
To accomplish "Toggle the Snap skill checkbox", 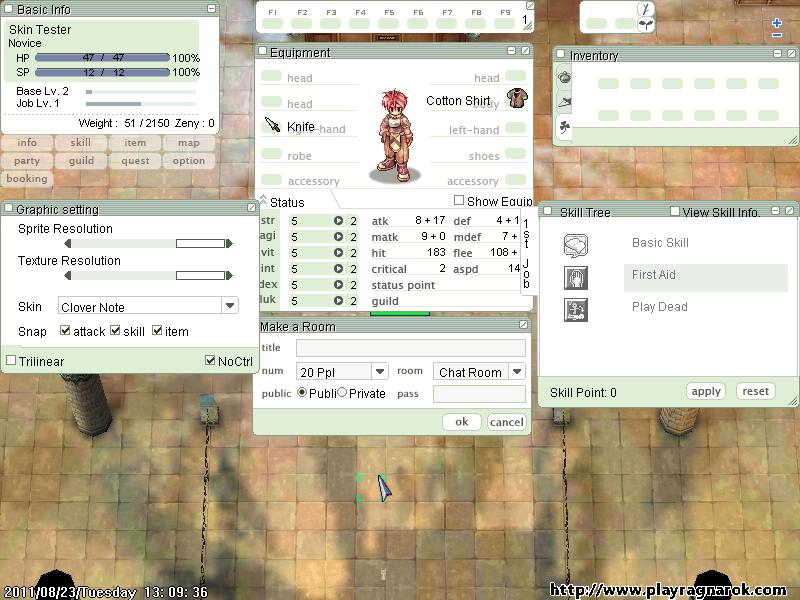I will coord(115,331).
